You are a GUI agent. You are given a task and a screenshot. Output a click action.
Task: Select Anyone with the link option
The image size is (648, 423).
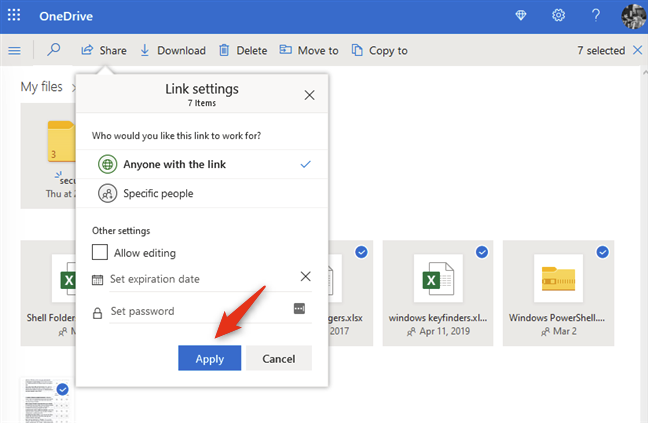tap(202, 164)
